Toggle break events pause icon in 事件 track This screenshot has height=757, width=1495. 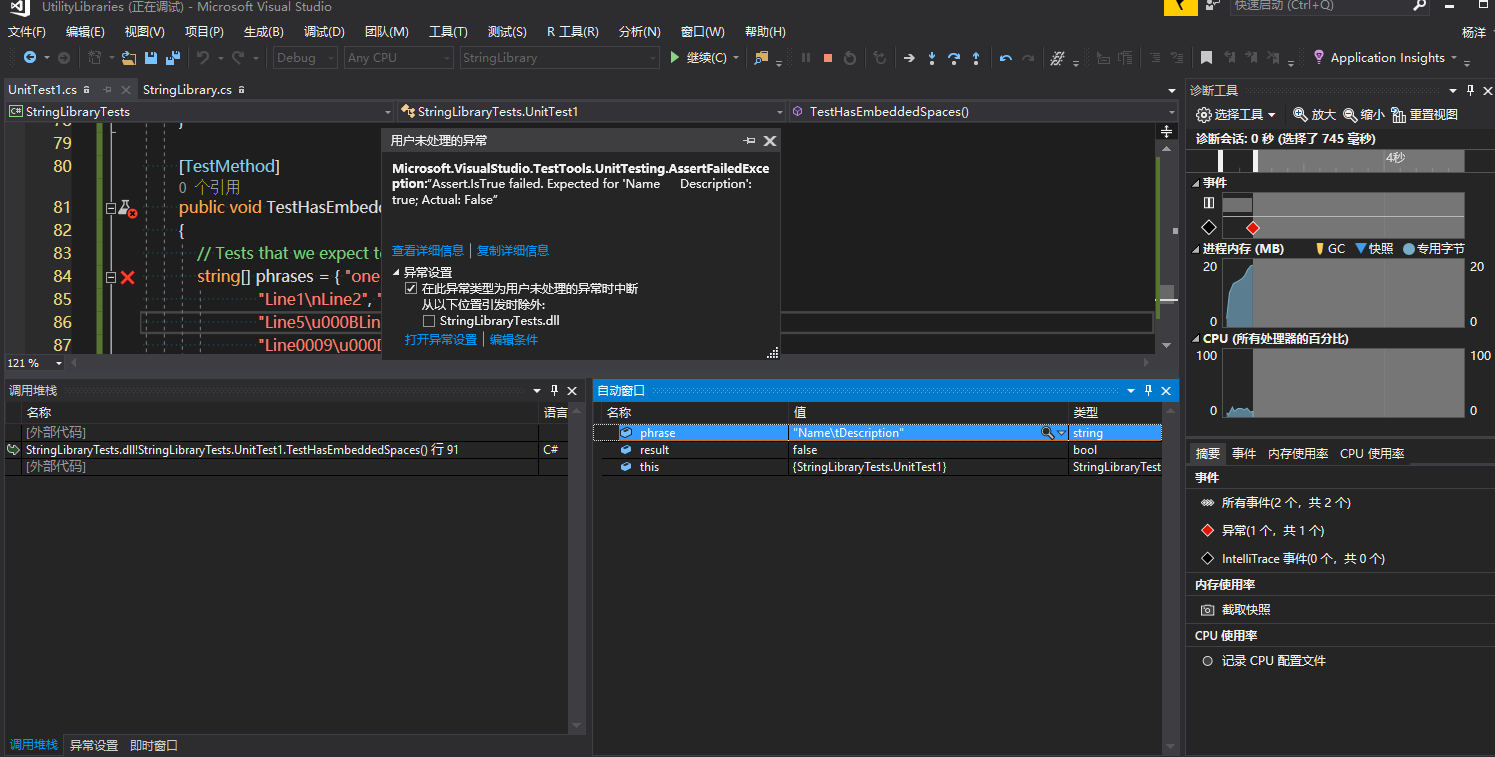tap(1208, 202)
